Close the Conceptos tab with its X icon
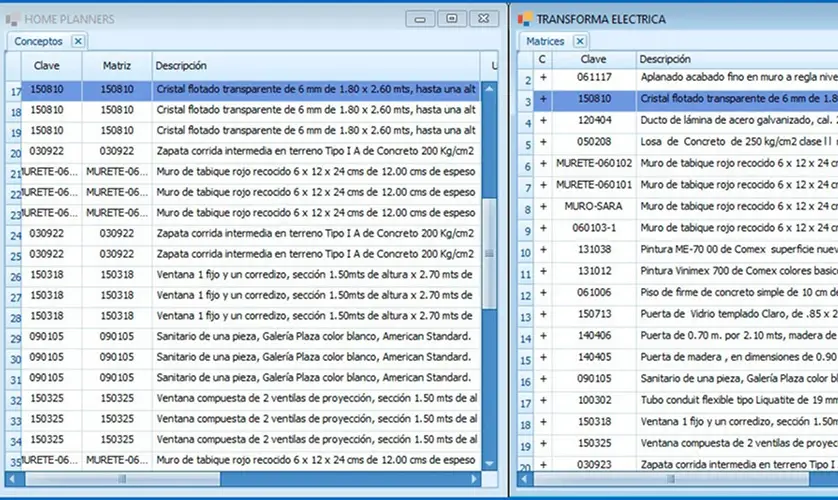Viewport: 838px width, 500px height. tap(79, 41)
